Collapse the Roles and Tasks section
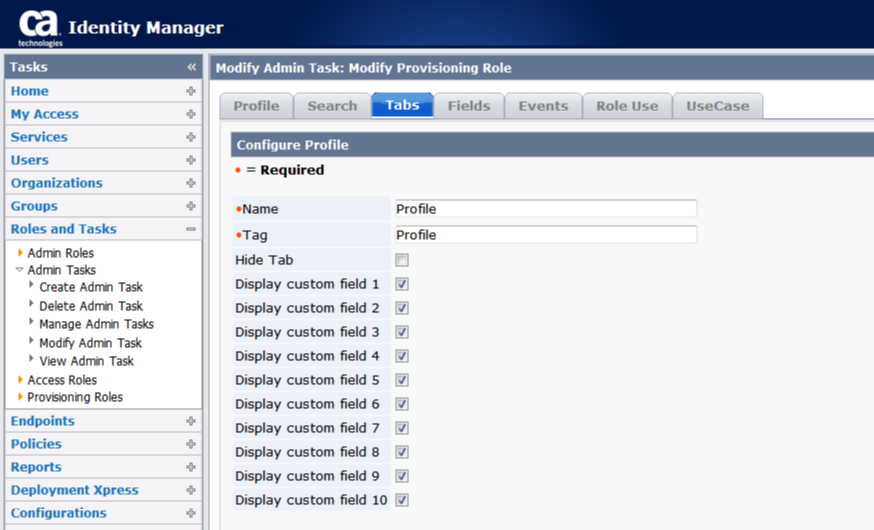Viewport: 874px width, 530px height. tap(191, 228)
